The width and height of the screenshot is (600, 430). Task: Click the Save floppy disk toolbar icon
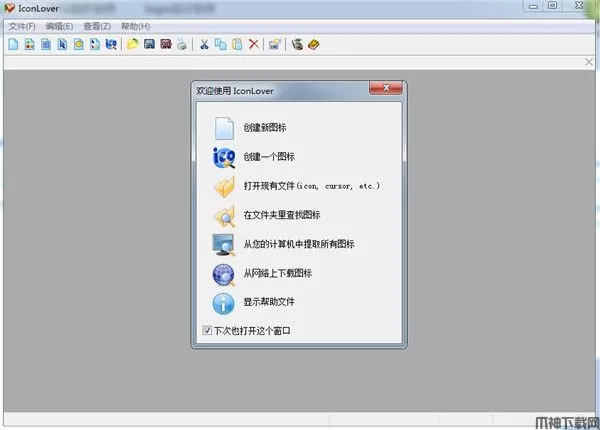point(149,44)
